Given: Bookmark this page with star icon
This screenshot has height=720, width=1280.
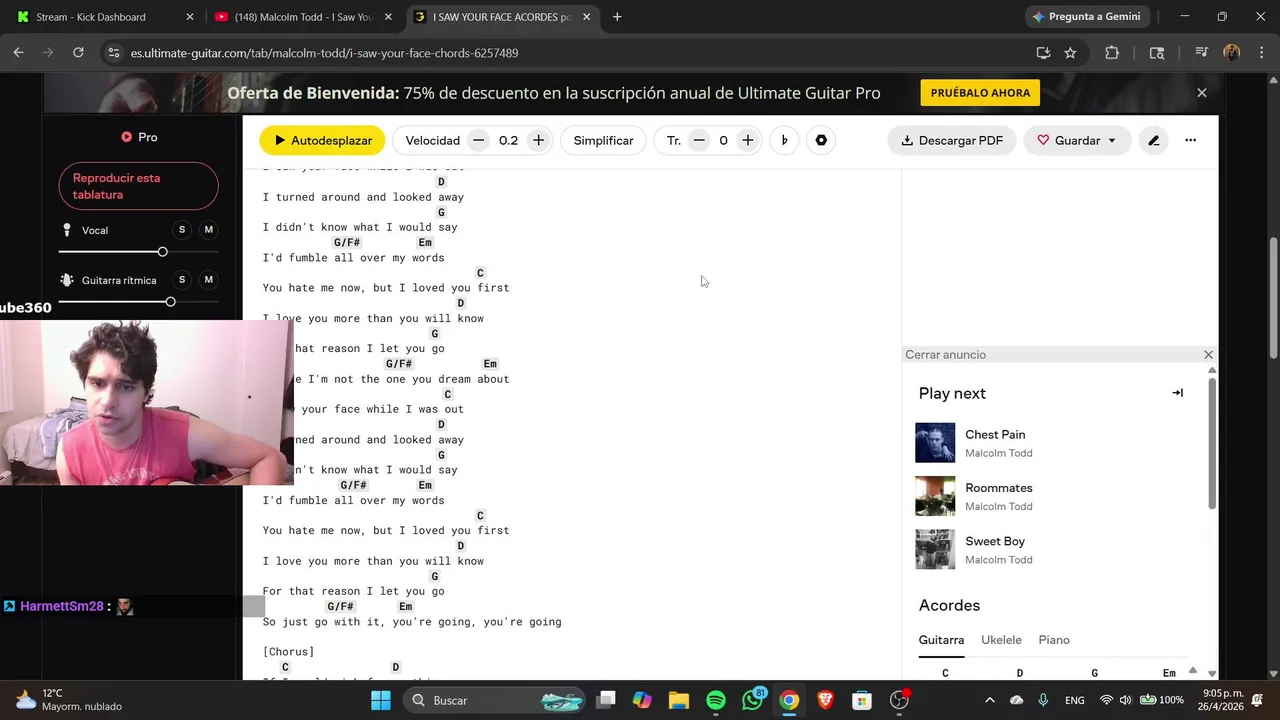Looking at the screenshot, I should [x=1070, y=53].
